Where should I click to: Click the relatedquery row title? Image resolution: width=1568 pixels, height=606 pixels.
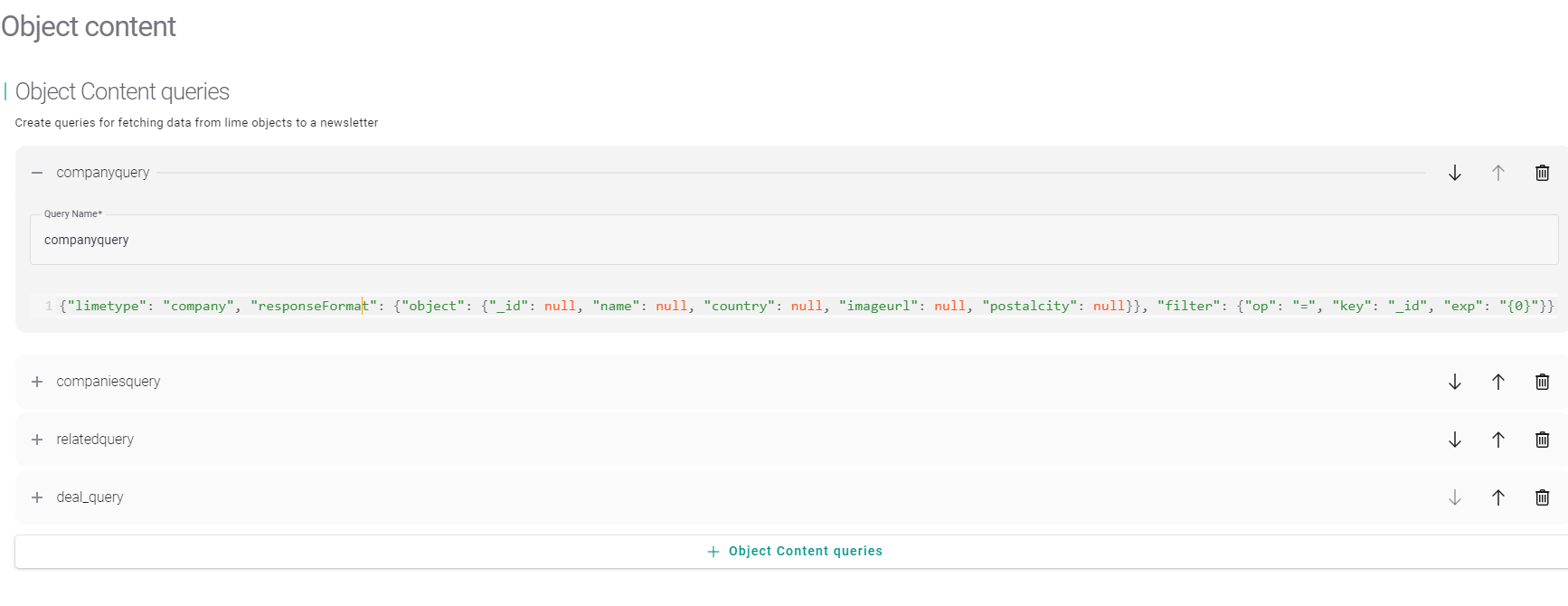coord(95,440)
